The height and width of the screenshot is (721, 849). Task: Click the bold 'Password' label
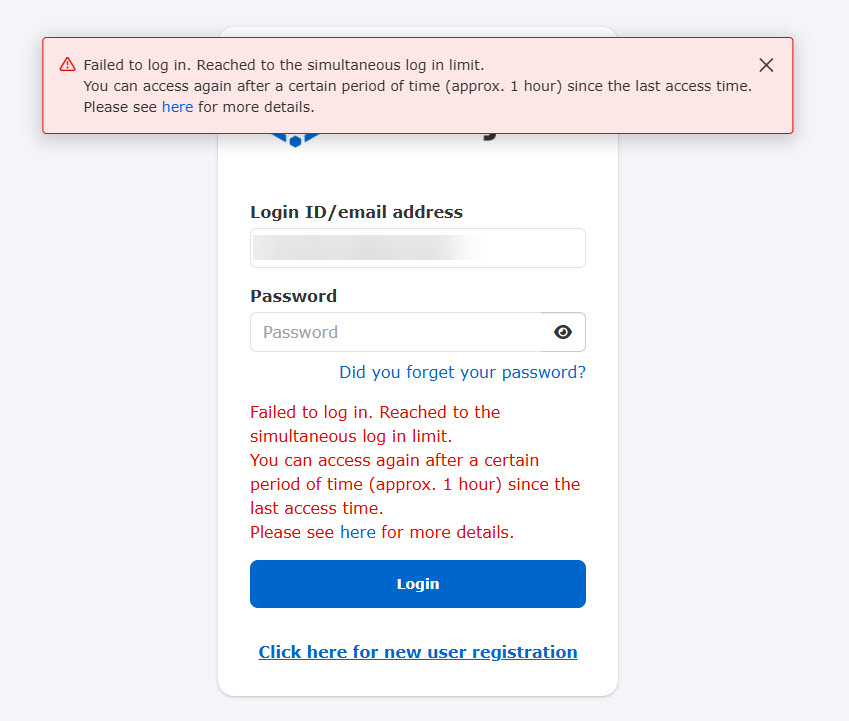(293, 296)
